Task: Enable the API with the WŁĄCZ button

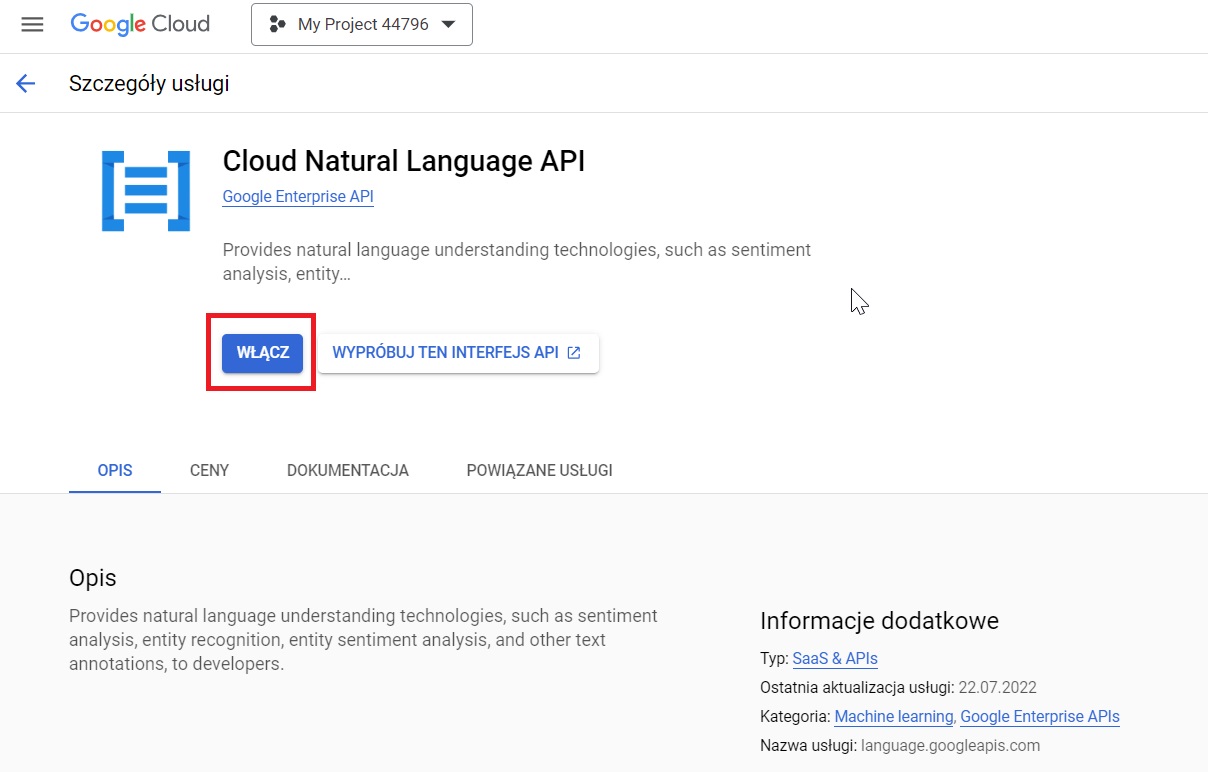Action: coord(261,352)
